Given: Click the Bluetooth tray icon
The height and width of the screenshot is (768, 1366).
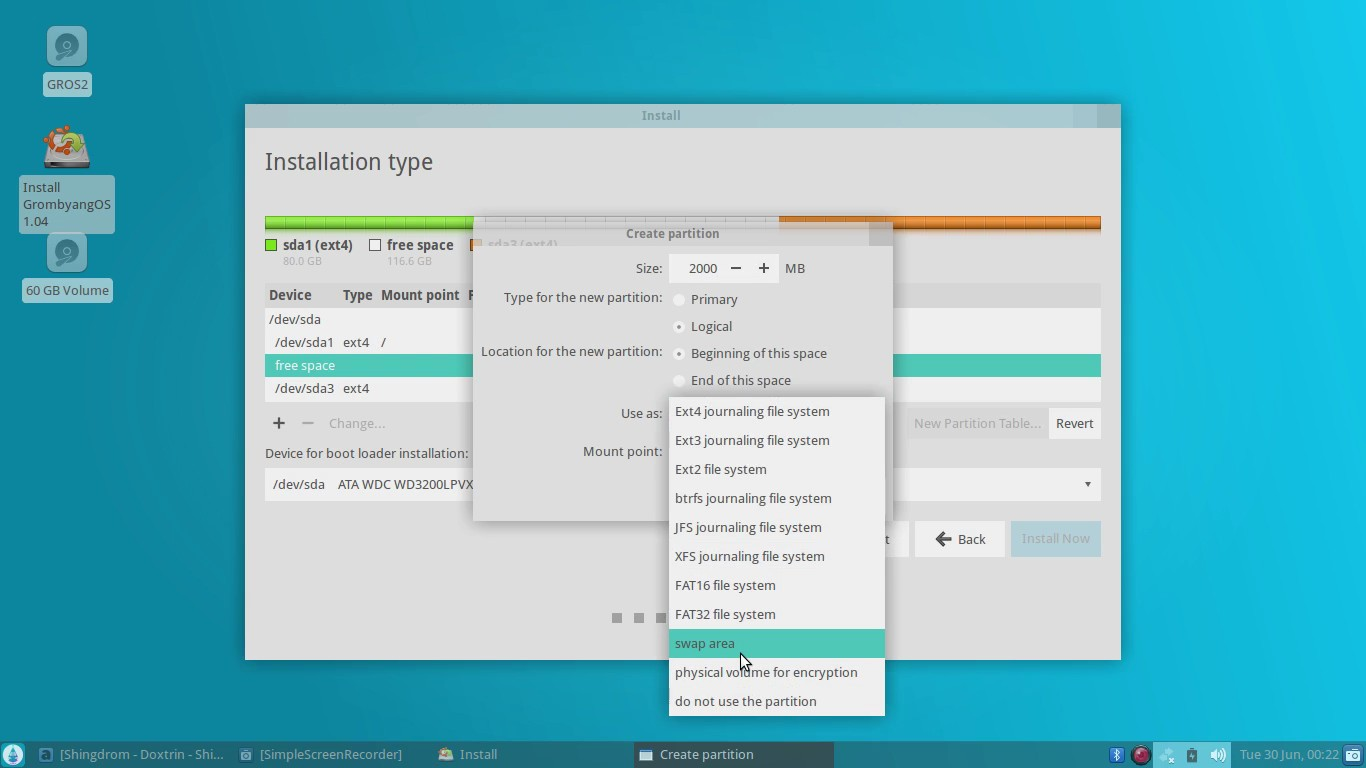Looking at the screenshot, I should click(x=1117, y=755).
